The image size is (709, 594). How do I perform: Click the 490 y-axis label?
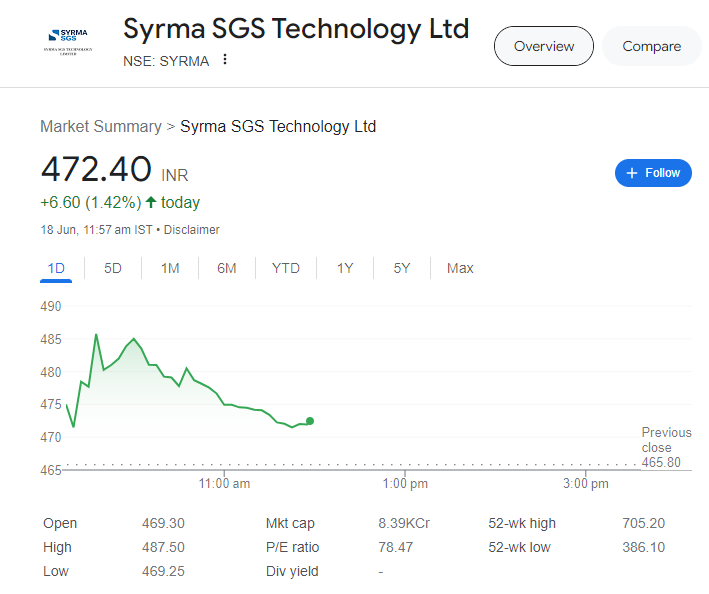pyautogui.click(x=51, y=306)
